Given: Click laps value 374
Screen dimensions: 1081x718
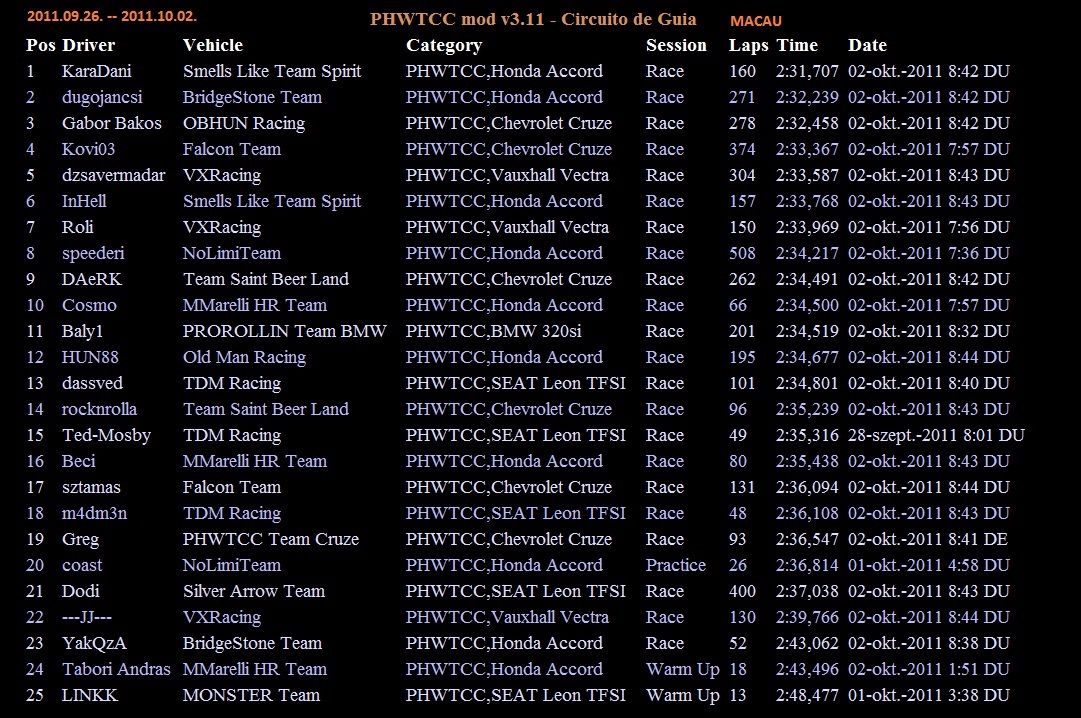Looking at the screenshot, I should click(742, 150).
